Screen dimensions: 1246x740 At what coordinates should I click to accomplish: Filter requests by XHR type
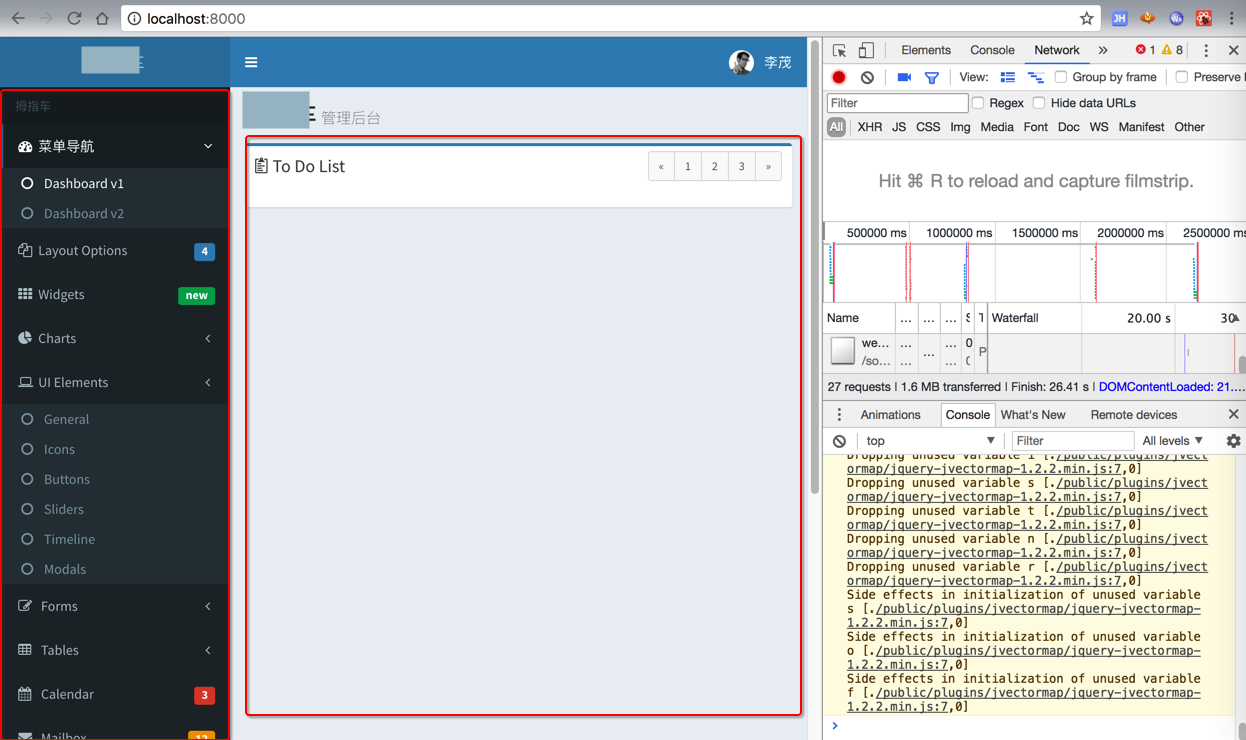pos(870,127)
